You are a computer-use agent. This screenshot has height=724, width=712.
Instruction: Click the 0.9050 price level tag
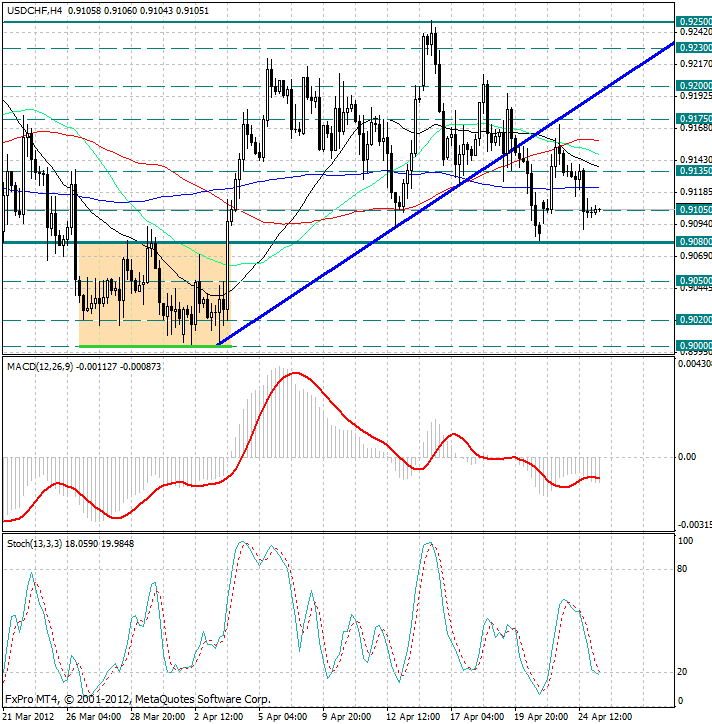[695, 281]
